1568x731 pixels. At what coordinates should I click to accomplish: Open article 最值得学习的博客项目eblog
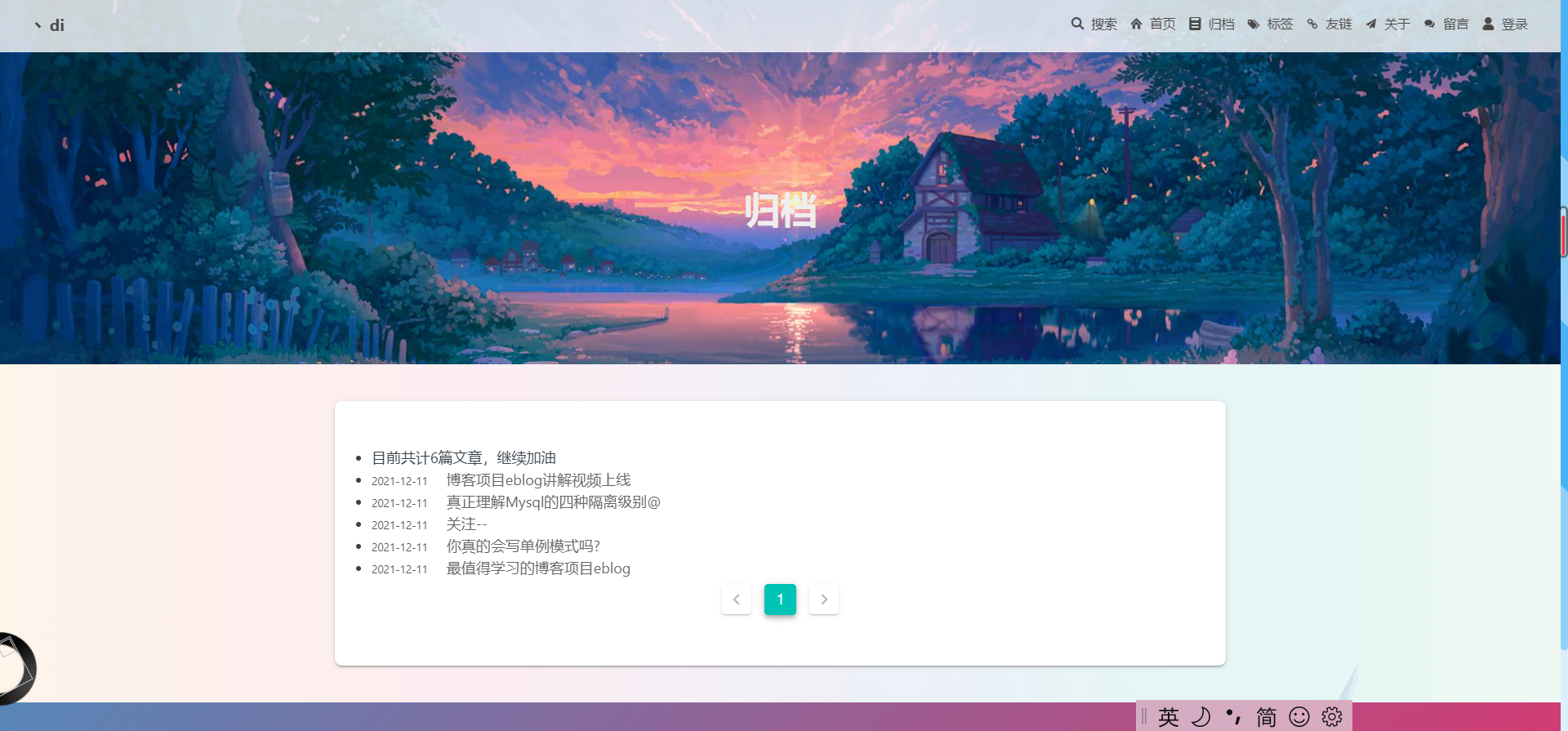pos(538,568)
